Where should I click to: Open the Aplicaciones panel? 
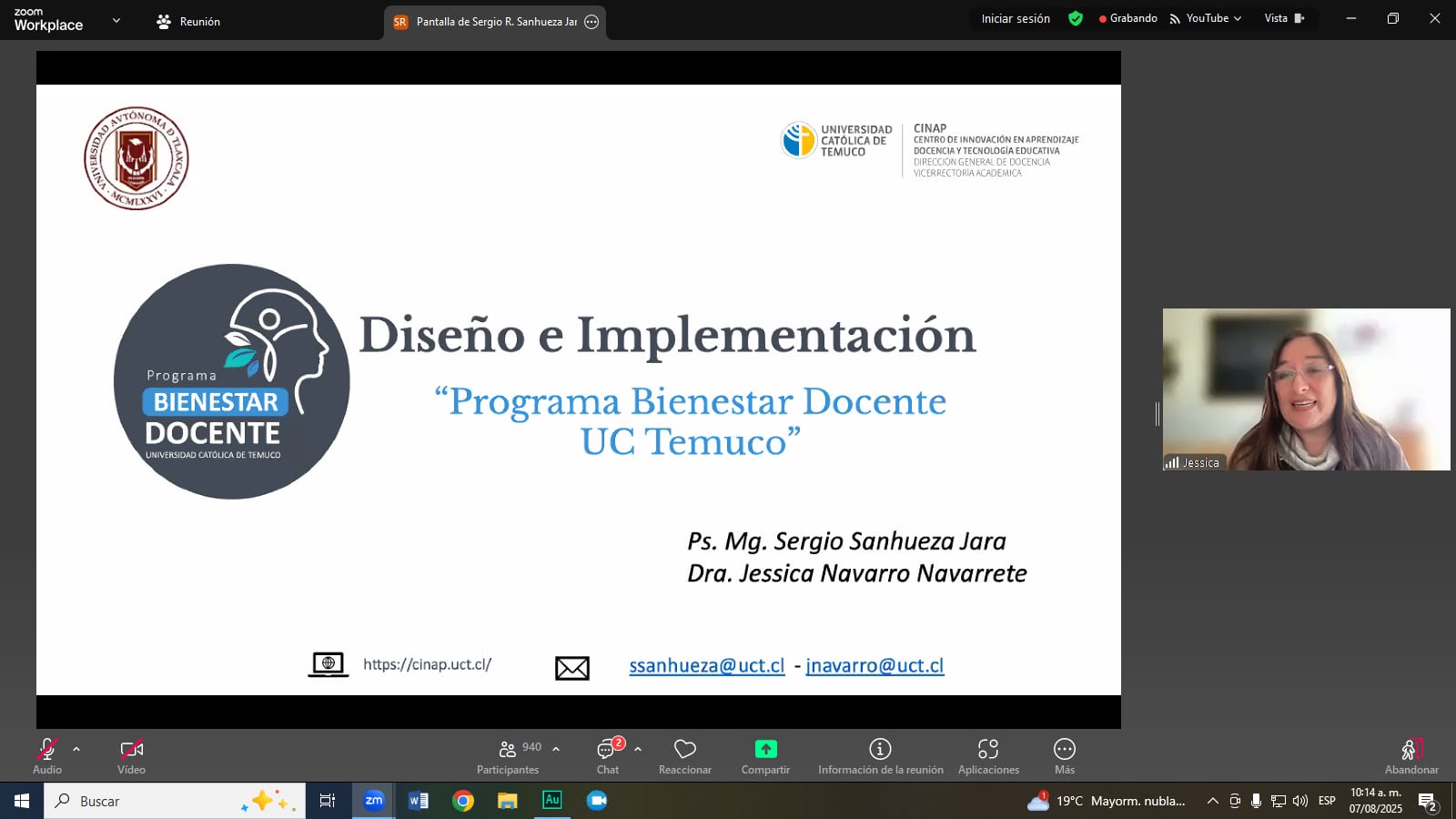click(x=988, y=755)
